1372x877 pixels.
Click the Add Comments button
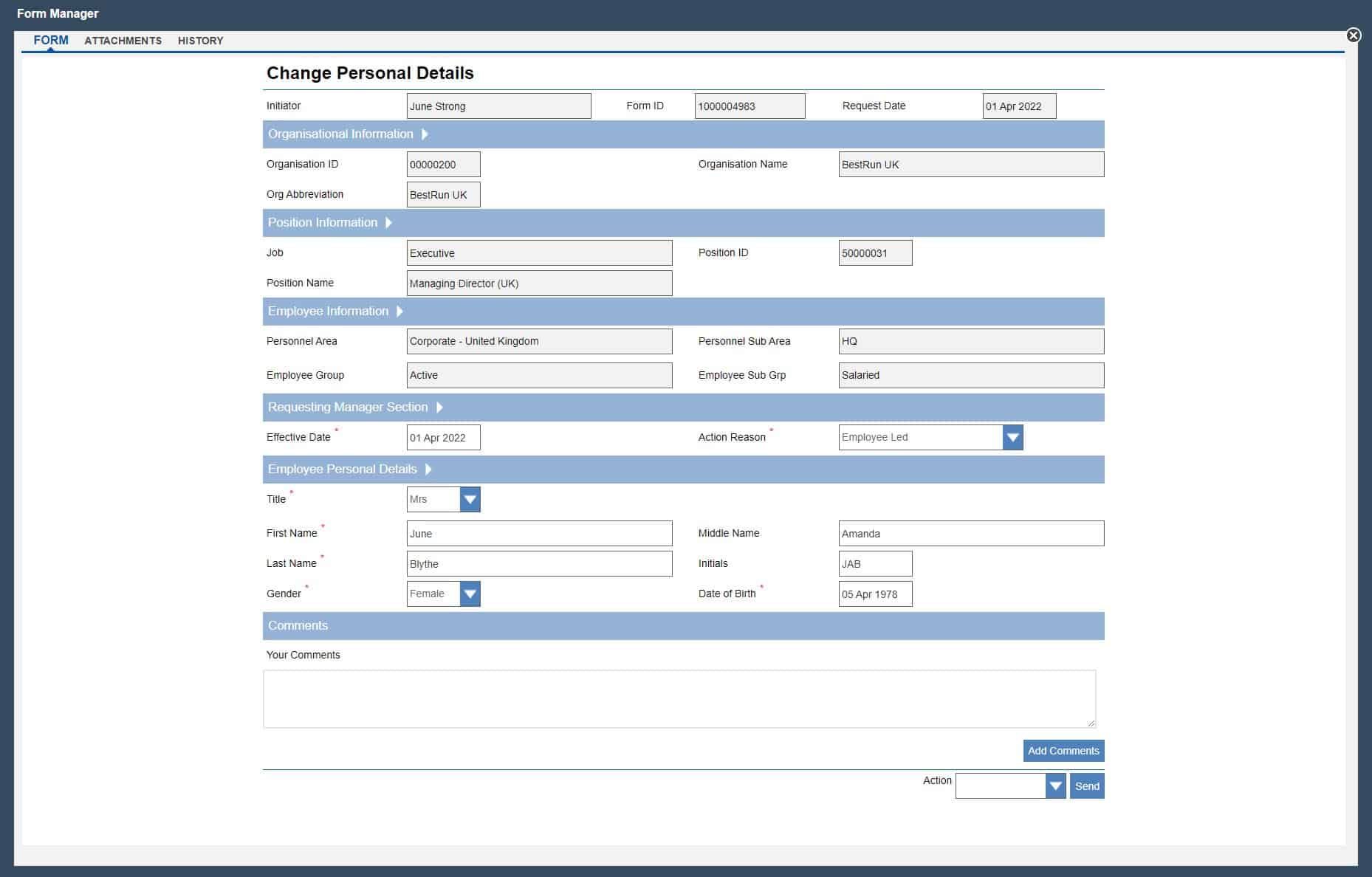coord(1063,751)
